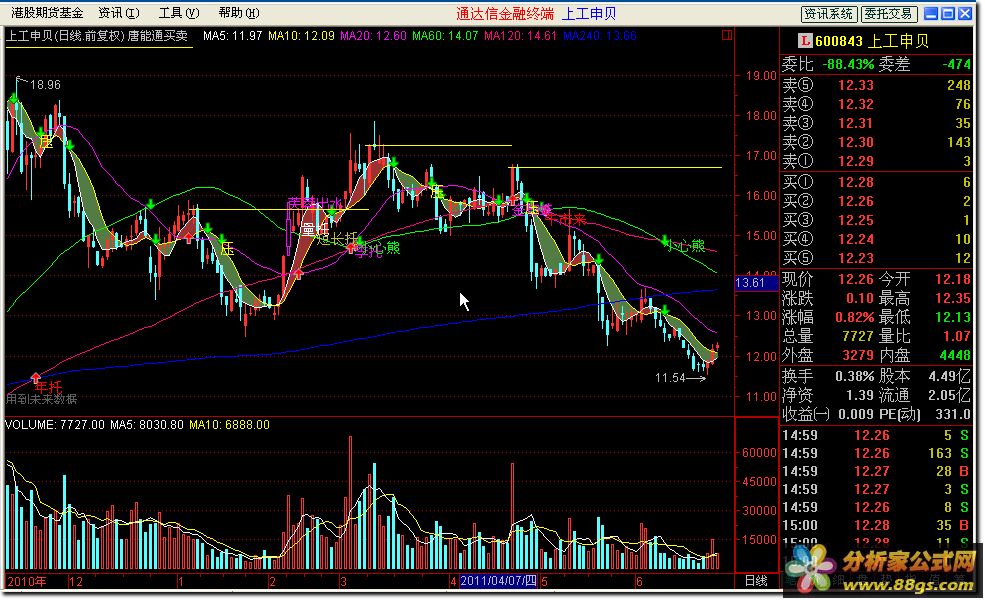Select the 600843 上工申贝 stock title
Viewport: 985px width, 600px height.
[x=871, y=41]
